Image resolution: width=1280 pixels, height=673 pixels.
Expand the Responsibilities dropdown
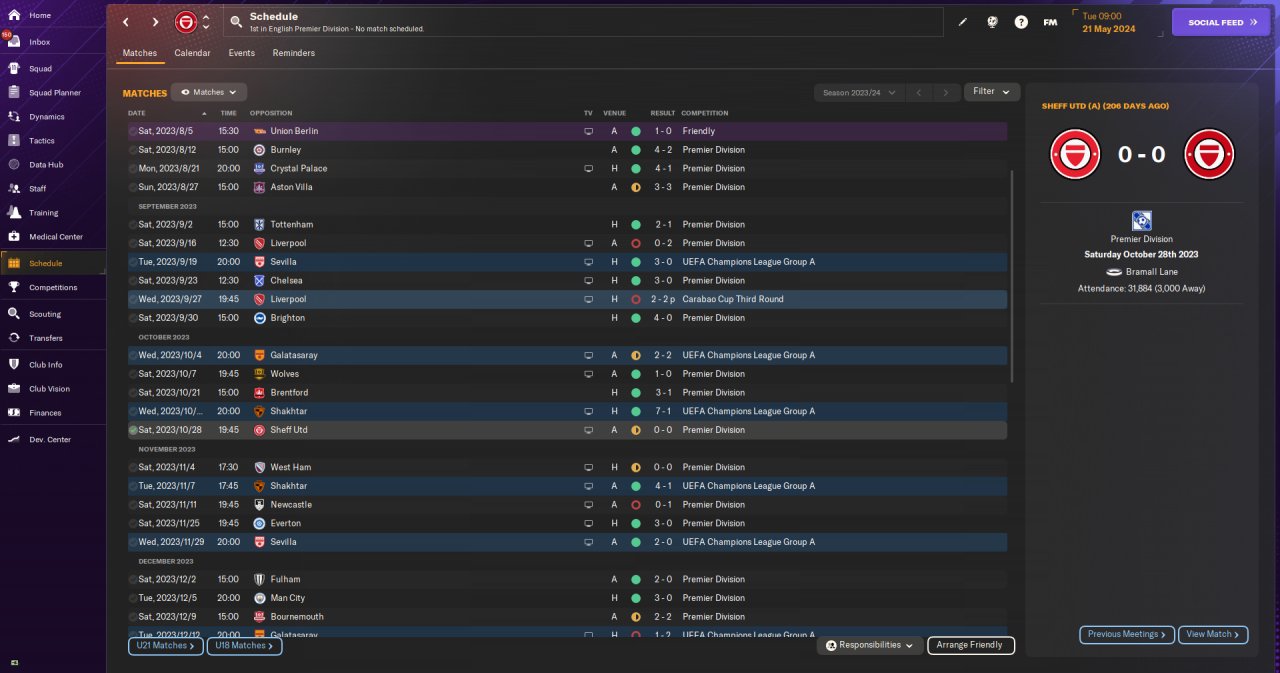pyautogui.click(x=870, y=646)
